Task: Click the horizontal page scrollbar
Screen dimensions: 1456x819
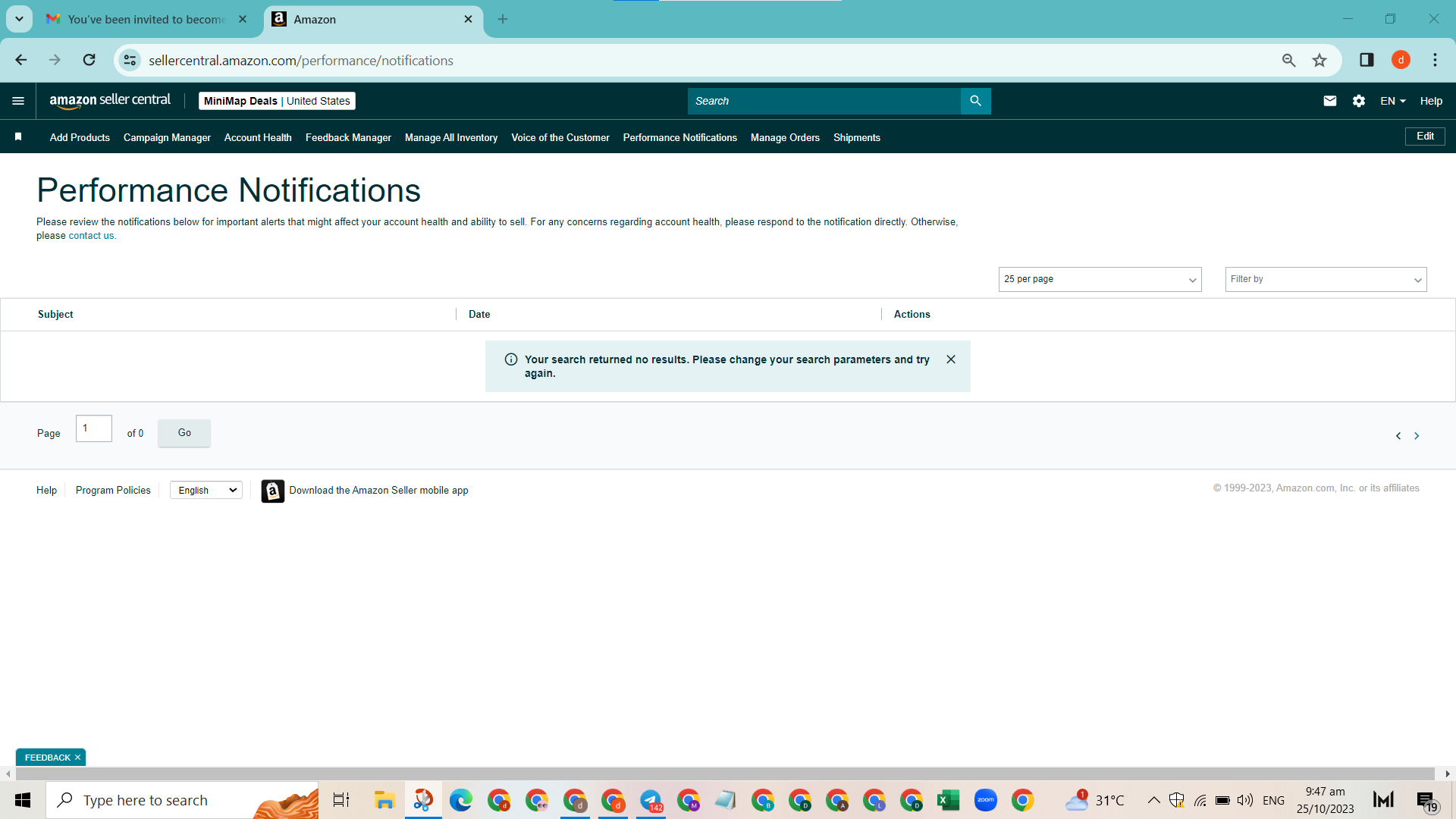Action: click(x=725, y=773)
